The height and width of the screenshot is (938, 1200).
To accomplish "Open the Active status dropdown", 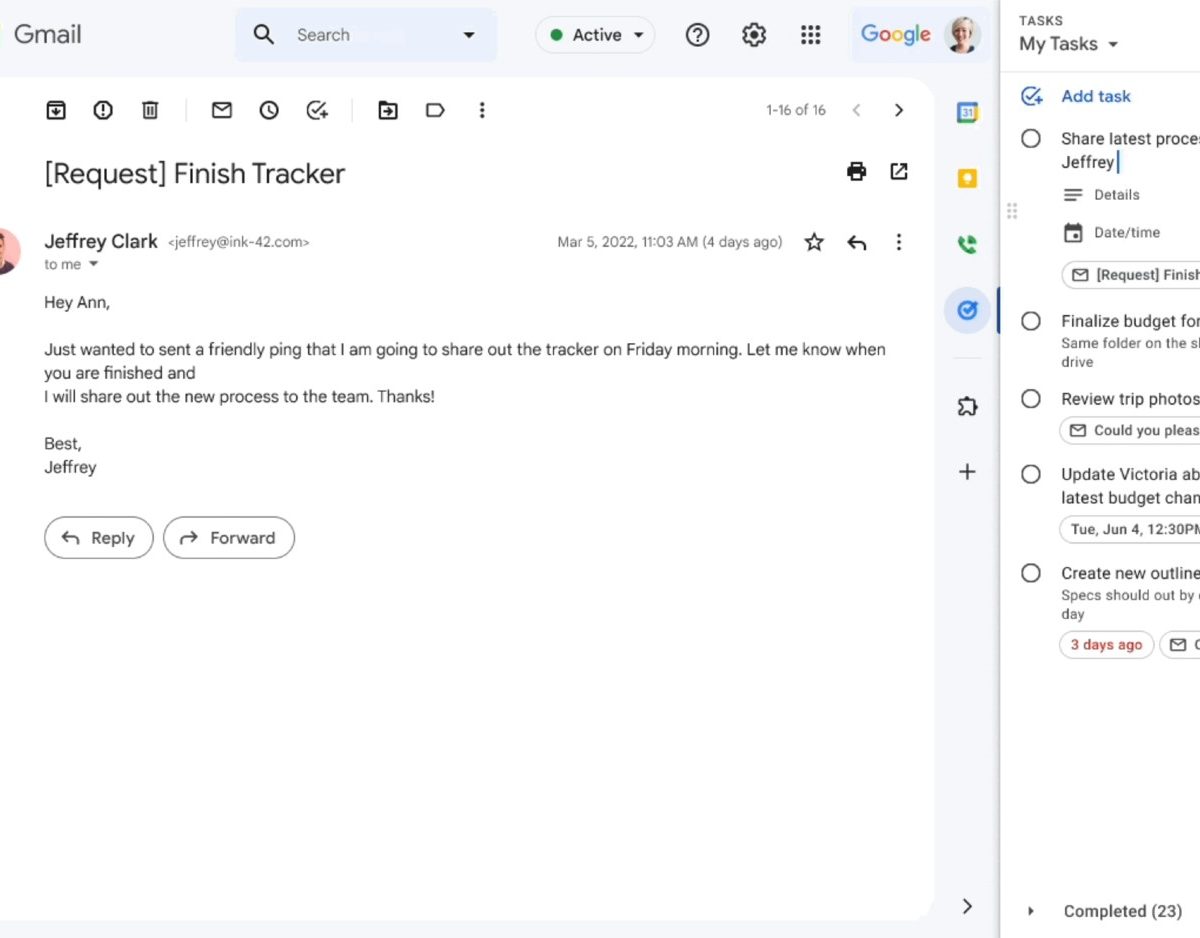I will point(596,35).
